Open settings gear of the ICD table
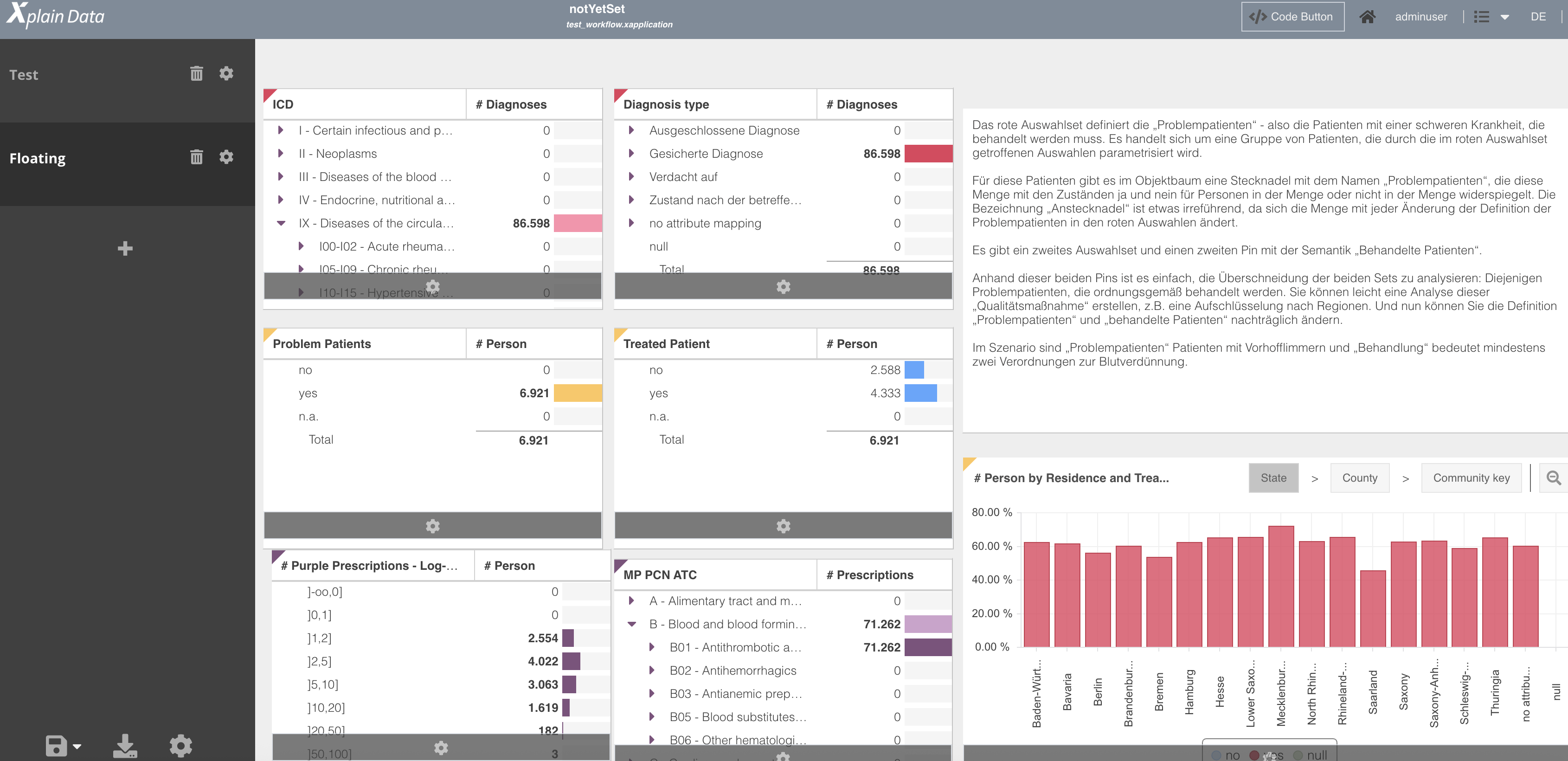Viewport: 1568px width, 761px height. [433, 286]
